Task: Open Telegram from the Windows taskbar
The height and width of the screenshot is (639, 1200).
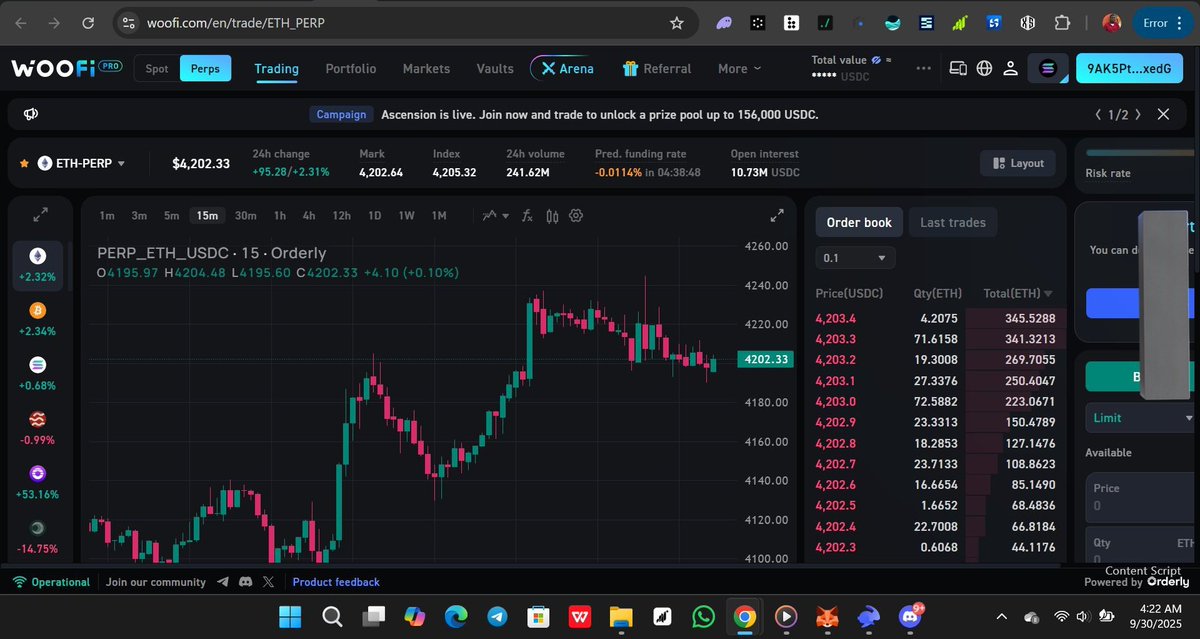Action: (498, 616)
